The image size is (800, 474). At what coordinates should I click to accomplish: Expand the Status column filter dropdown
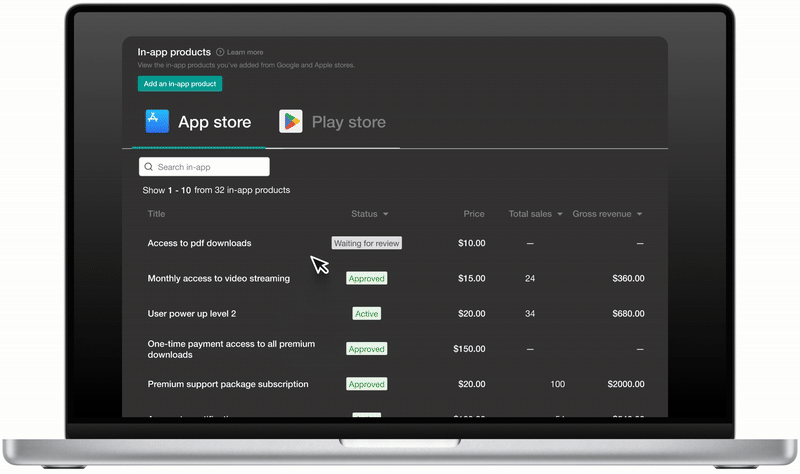[385, 214]
